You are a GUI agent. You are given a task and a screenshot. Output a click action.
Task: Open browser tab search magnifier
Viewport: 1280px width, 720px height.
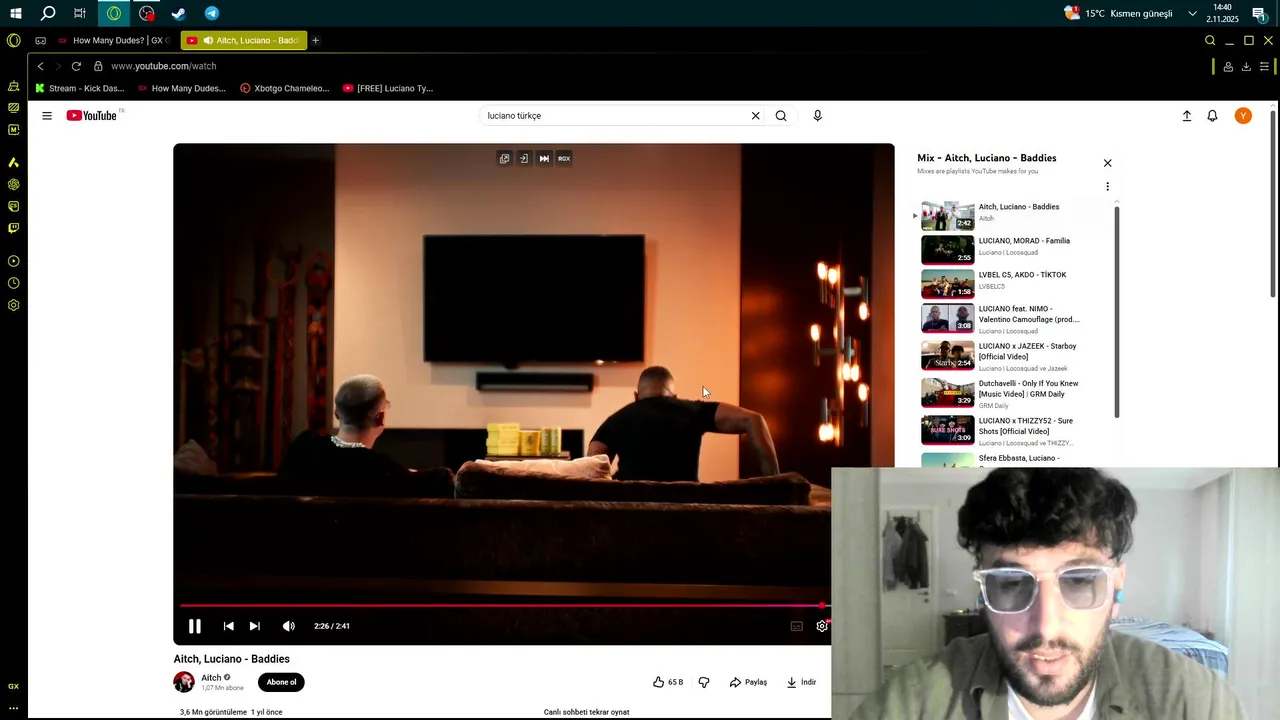pos(1210,41)
